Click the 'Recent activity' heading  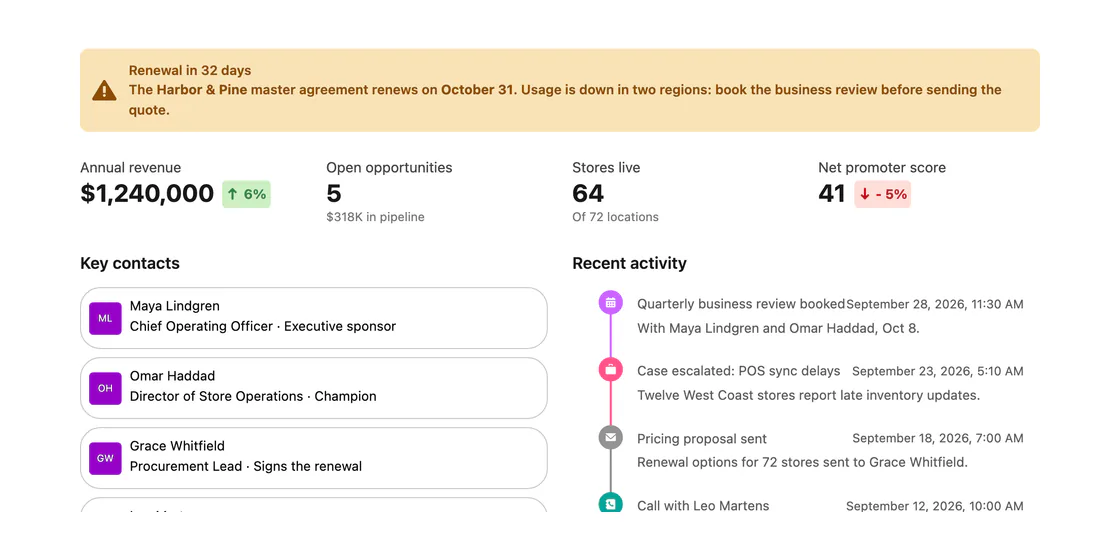coord(629,264)
